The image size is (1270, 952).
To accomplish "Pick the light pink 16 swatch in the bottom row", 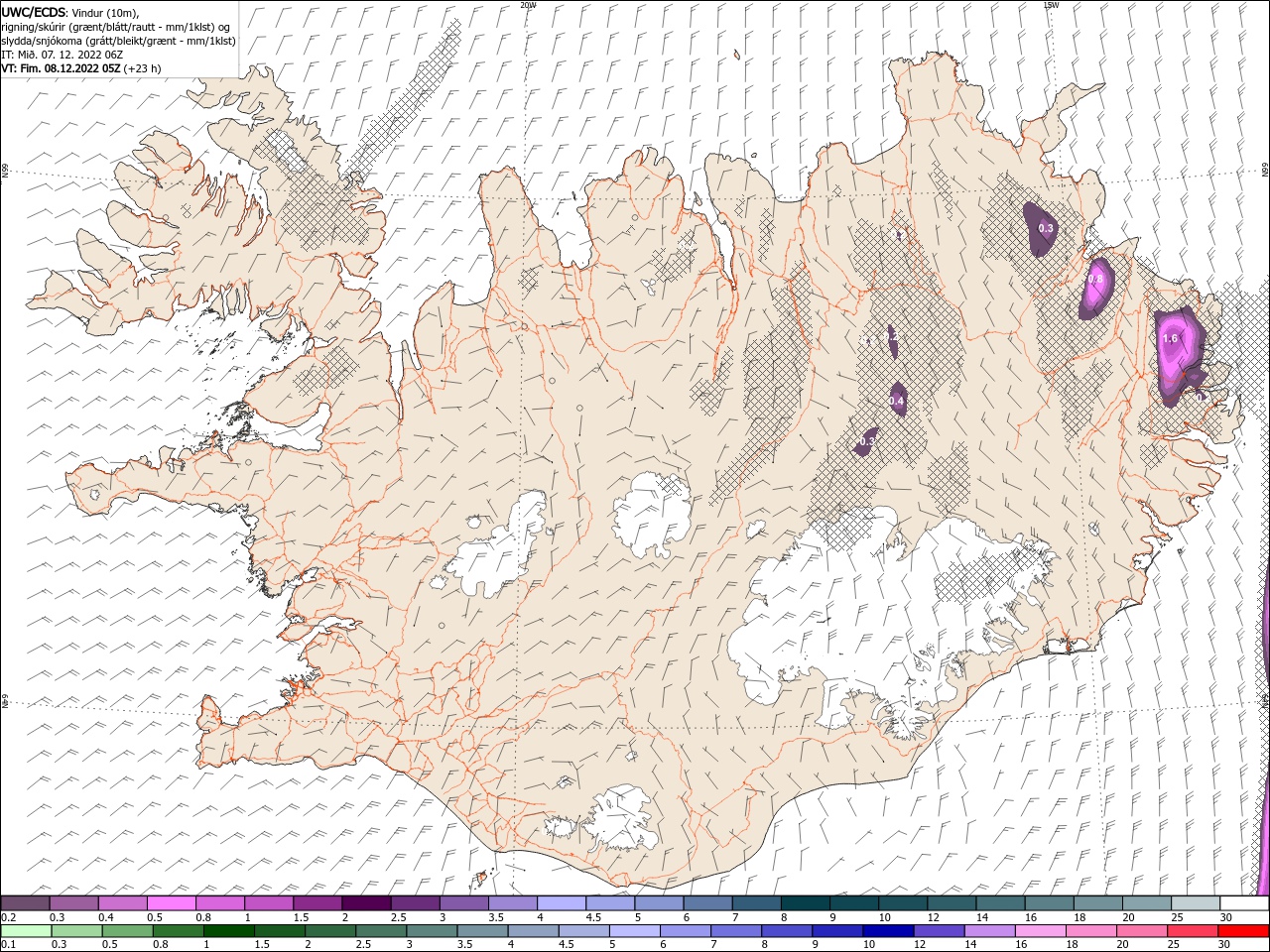I will click(x=1042, y=931).
